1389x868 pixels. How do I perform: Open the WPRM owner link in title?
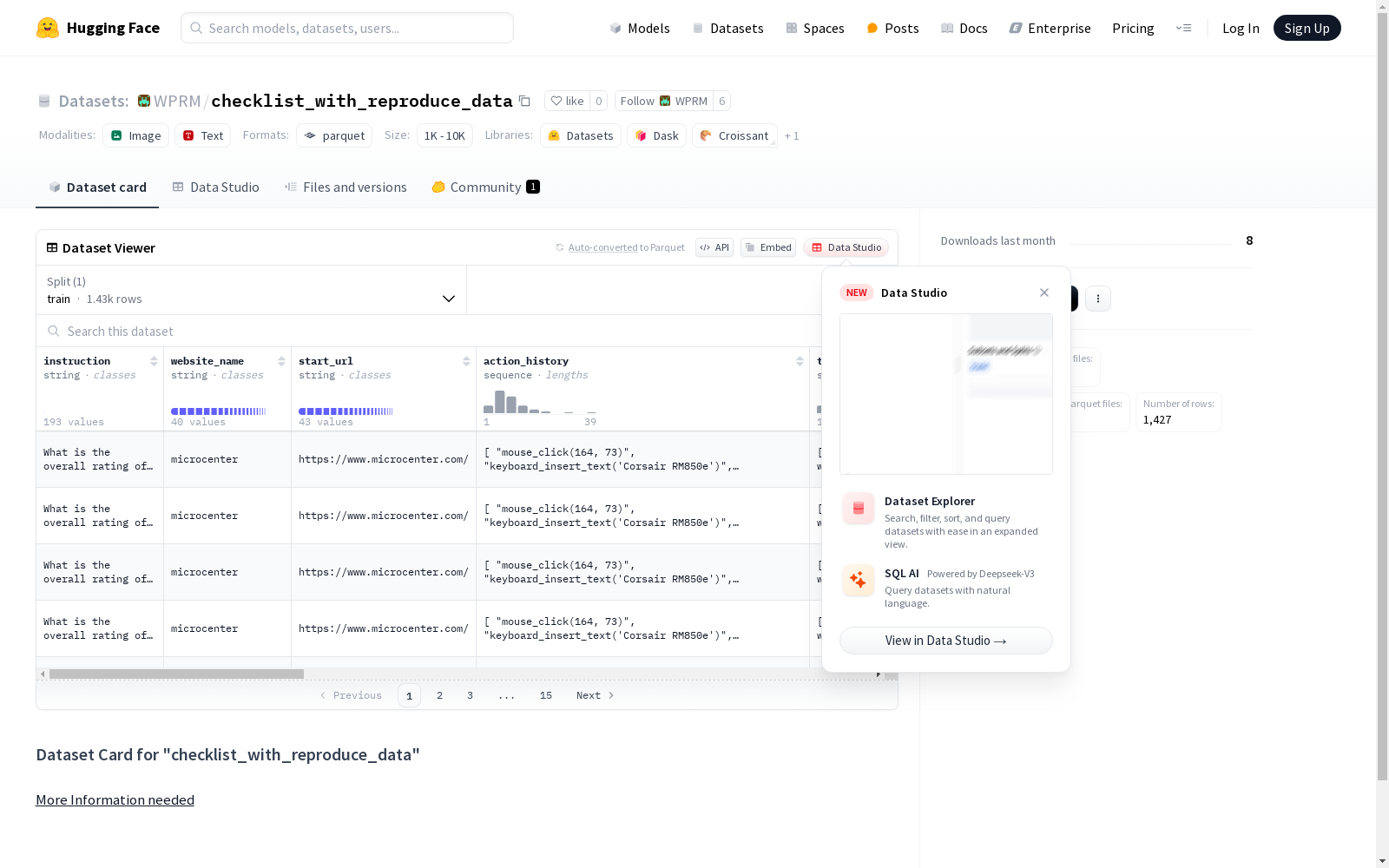(177, 101)
